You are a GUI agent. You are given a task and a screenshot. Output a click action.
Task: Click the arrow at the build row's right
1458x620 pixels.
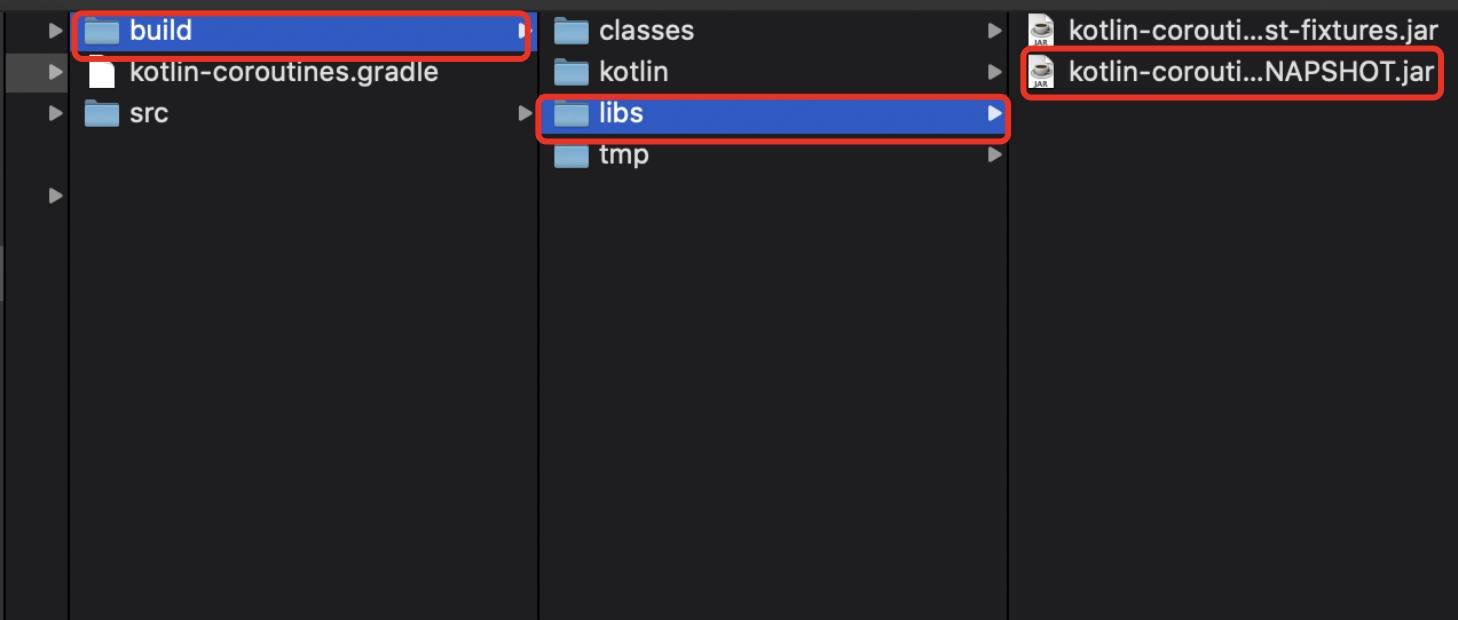pos(523,32)
